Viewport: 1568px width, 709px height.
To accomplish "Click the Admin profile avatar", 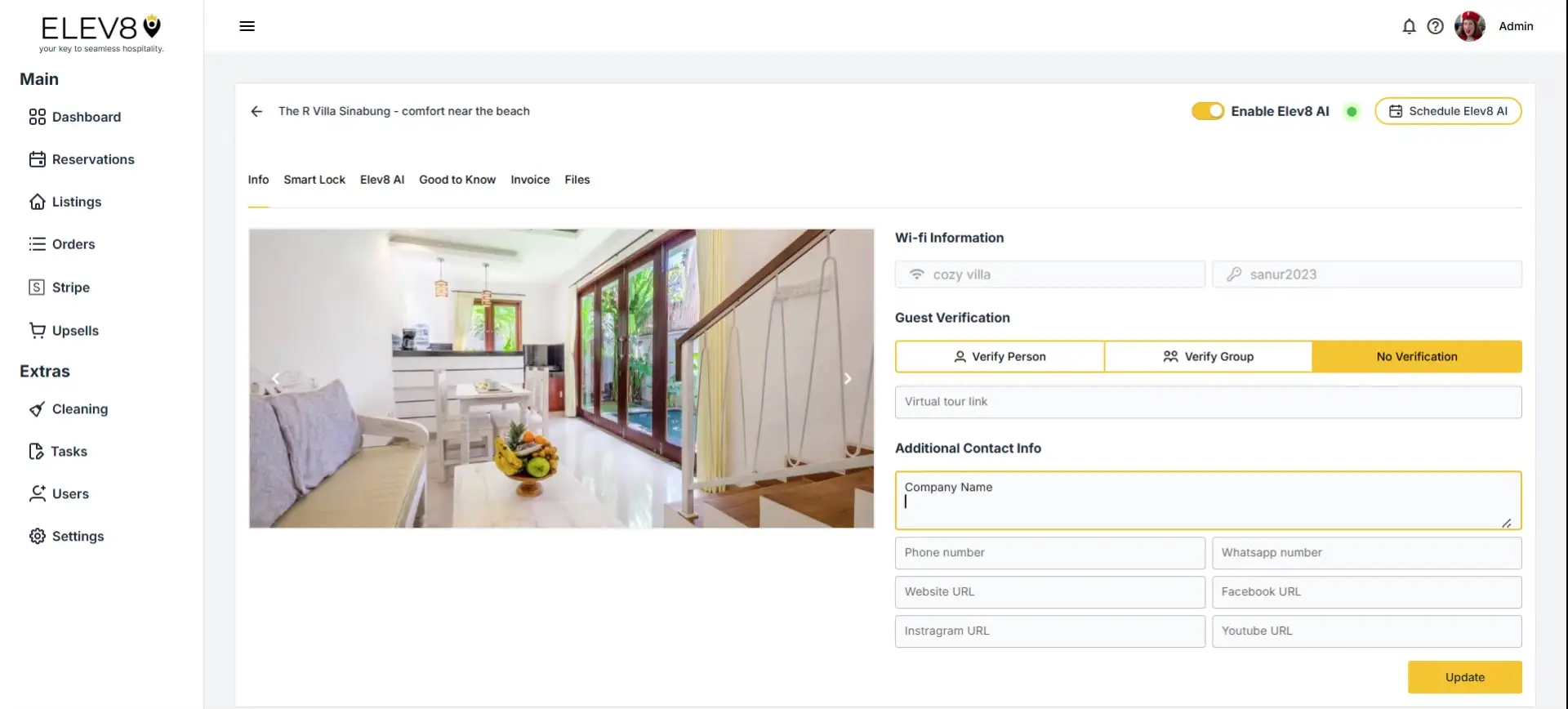I will 1469,26.
